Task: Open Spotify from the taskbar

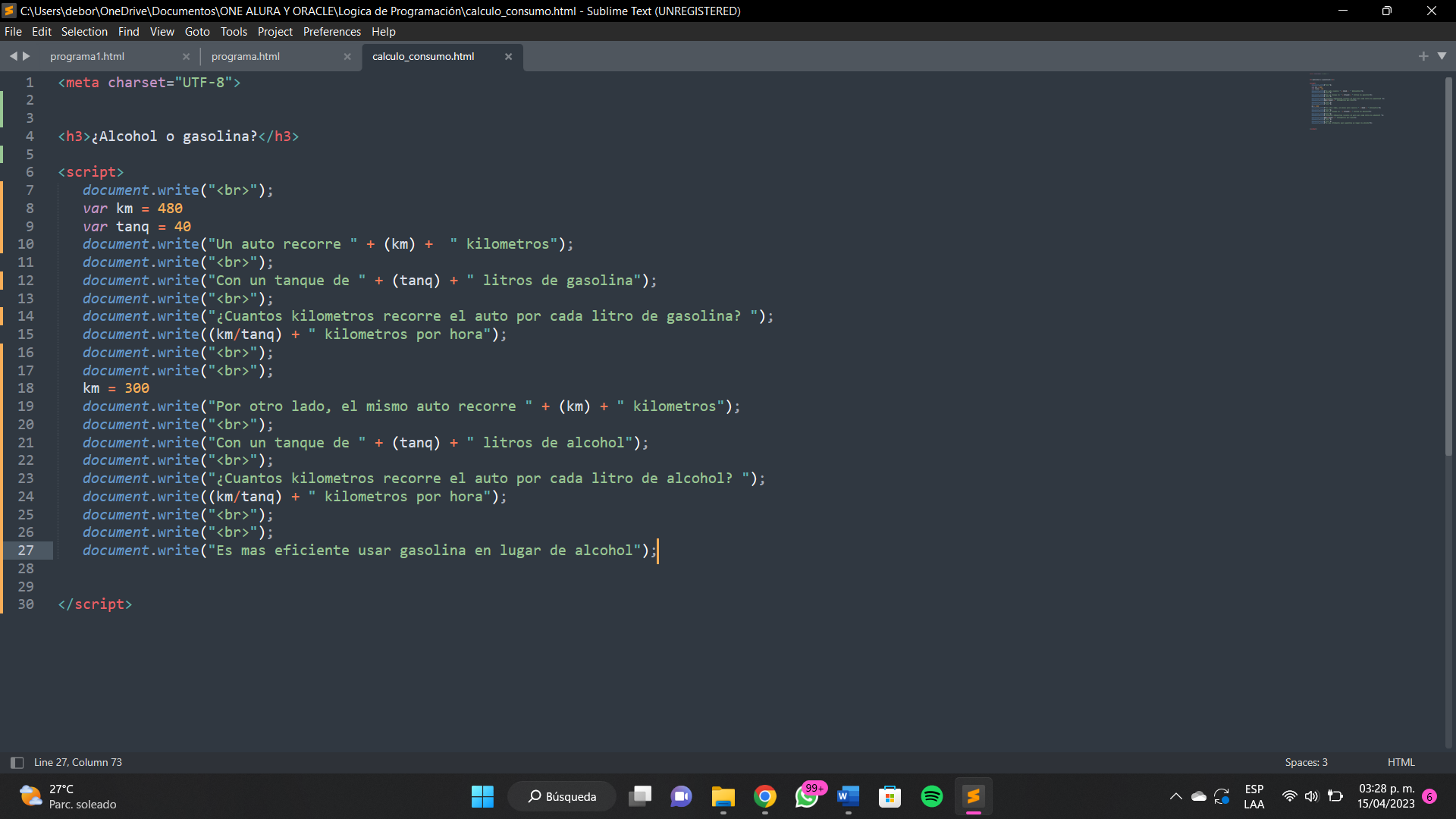Action: tap(931, 796)
